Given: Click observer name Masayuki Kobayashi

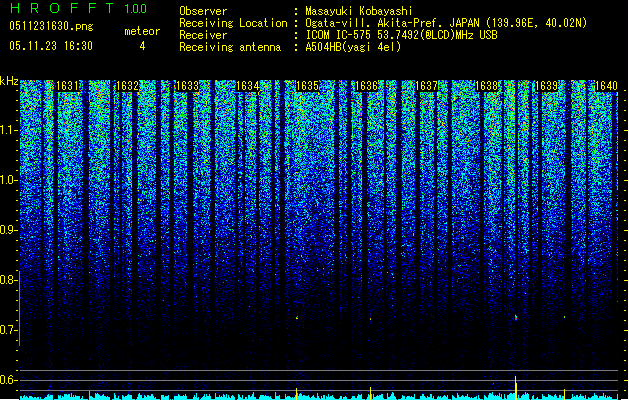Looking at the screenshot, I should coord(359,11).
